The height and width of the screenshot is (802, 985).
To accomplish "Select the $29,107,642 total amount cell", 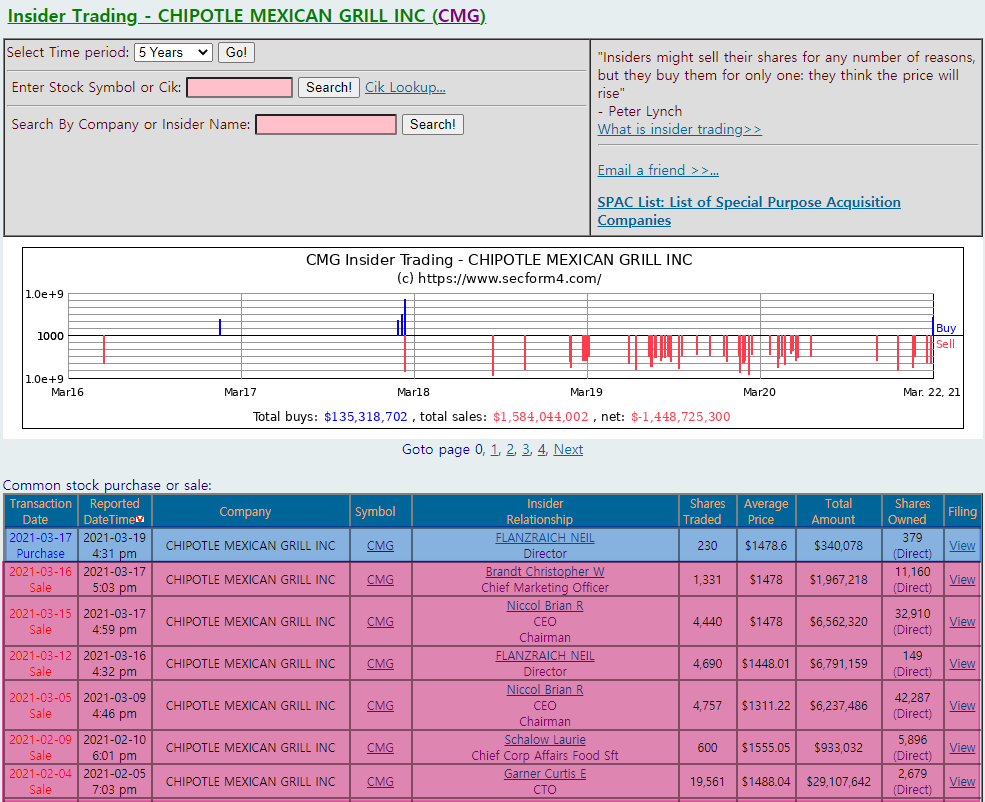I will (x=838, y=781).
